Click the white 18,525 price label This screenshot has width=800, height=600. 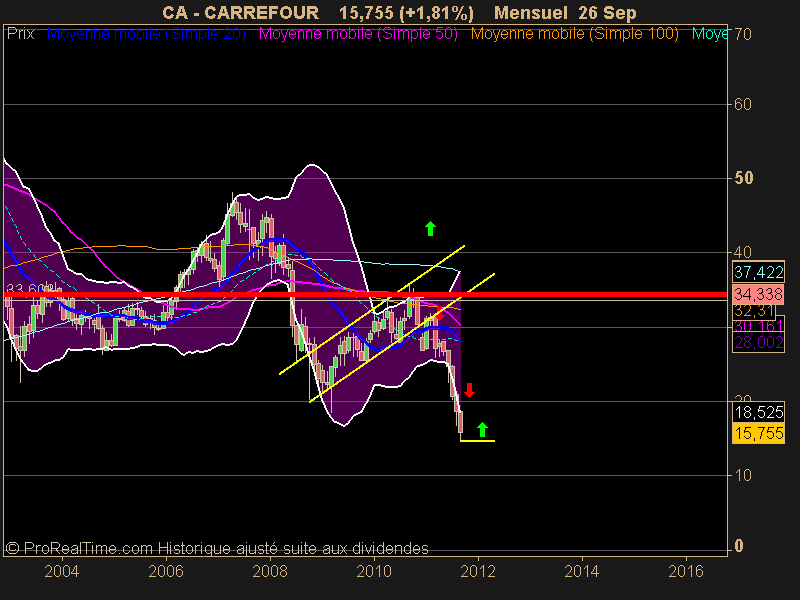point(759,412)
